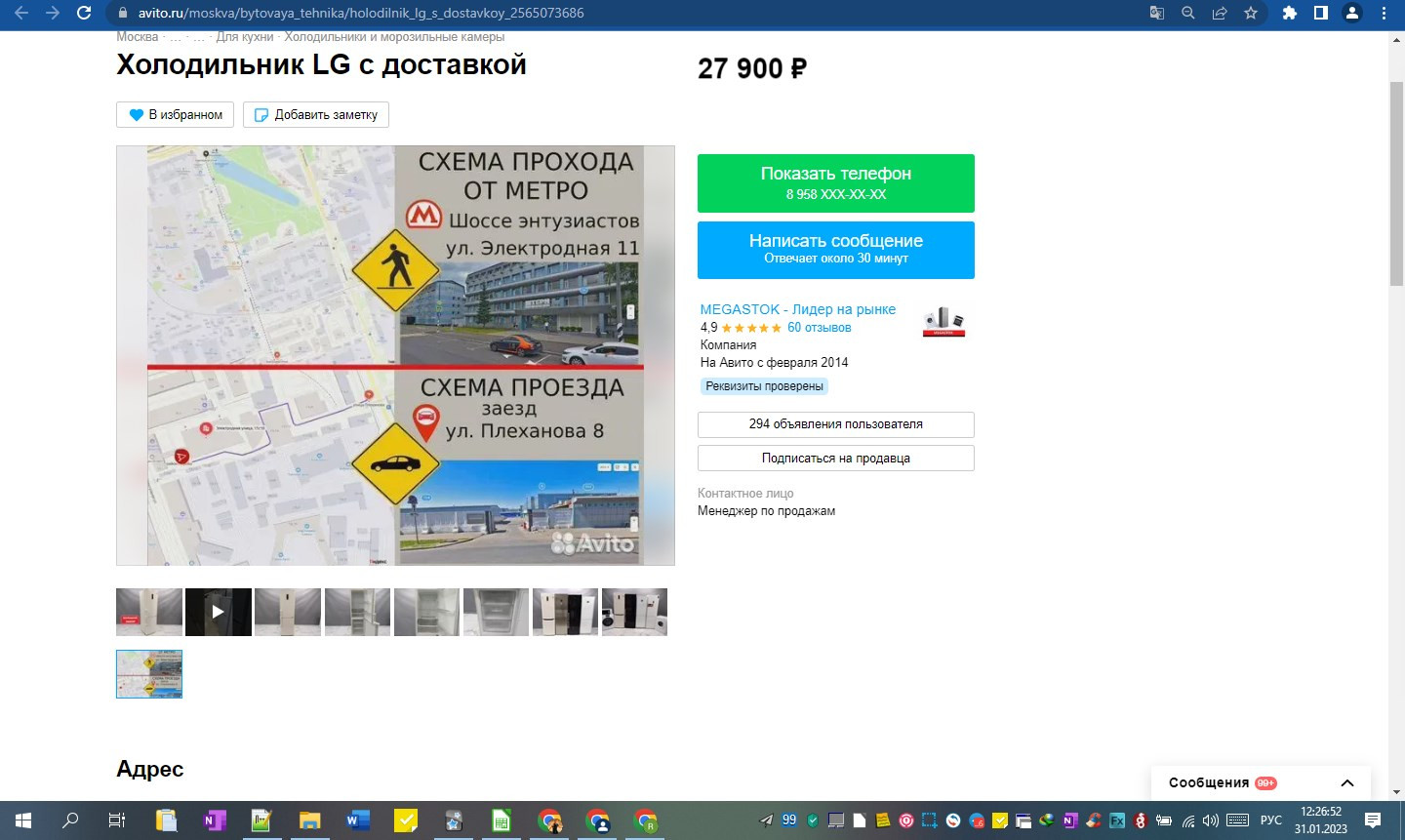The height and width of the screenshot is (840, 1405).
Task: Open the yellow sticky-notes checkmark app in taskbar
Action: (x=405, y=820)
